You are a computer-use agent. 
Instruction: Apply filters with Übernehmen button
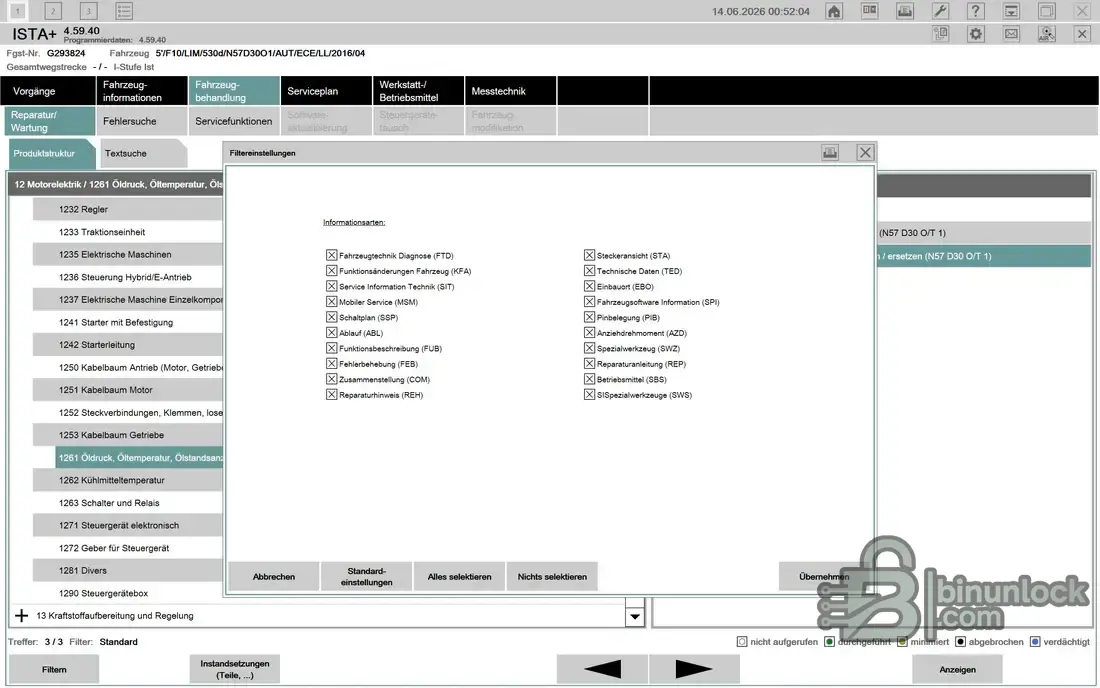[x=824, y=576]
